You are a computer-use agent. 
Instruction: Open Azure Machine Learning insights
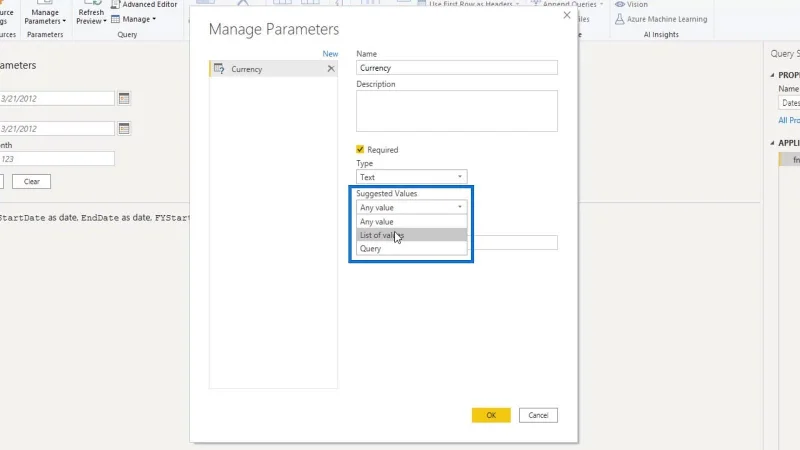click(661, 19)
